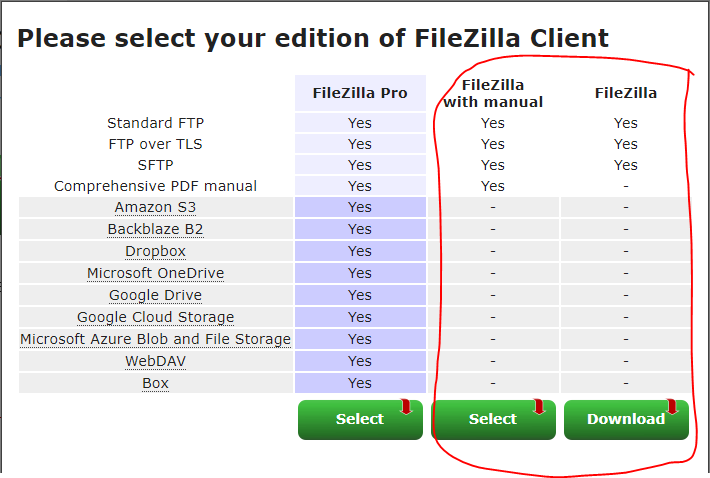Open the Box link
The image size is (710, 478).
point(156,383)
